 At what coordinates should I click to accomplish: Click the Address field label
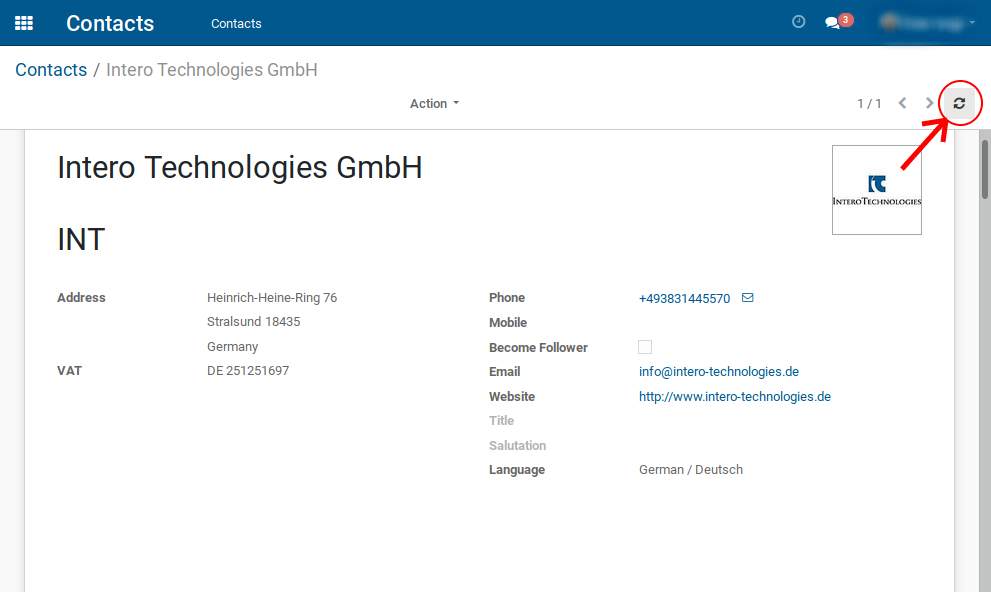click(x=81, y=298)
